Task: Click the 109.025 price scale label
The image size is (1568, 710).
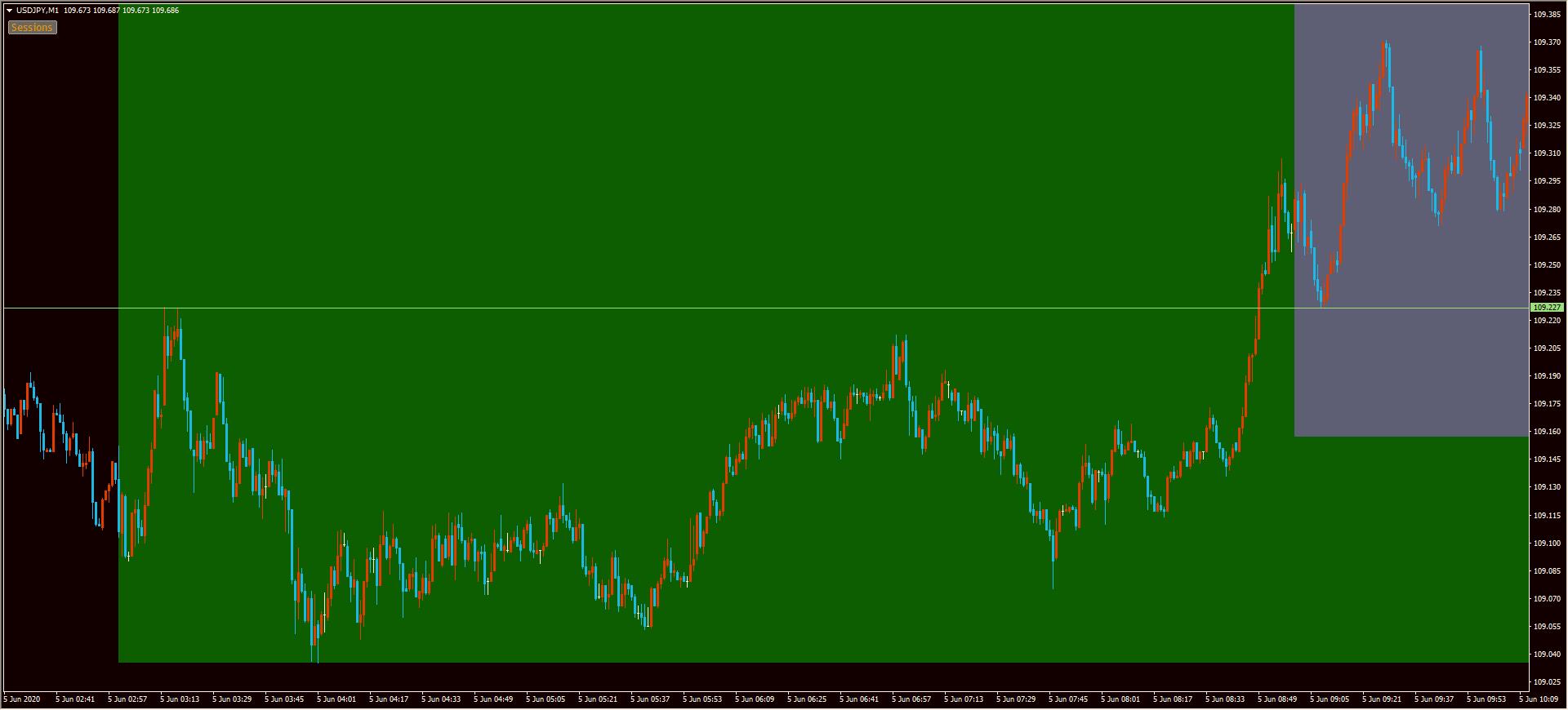Action: pyautogui.click(x=1547, y=682)
